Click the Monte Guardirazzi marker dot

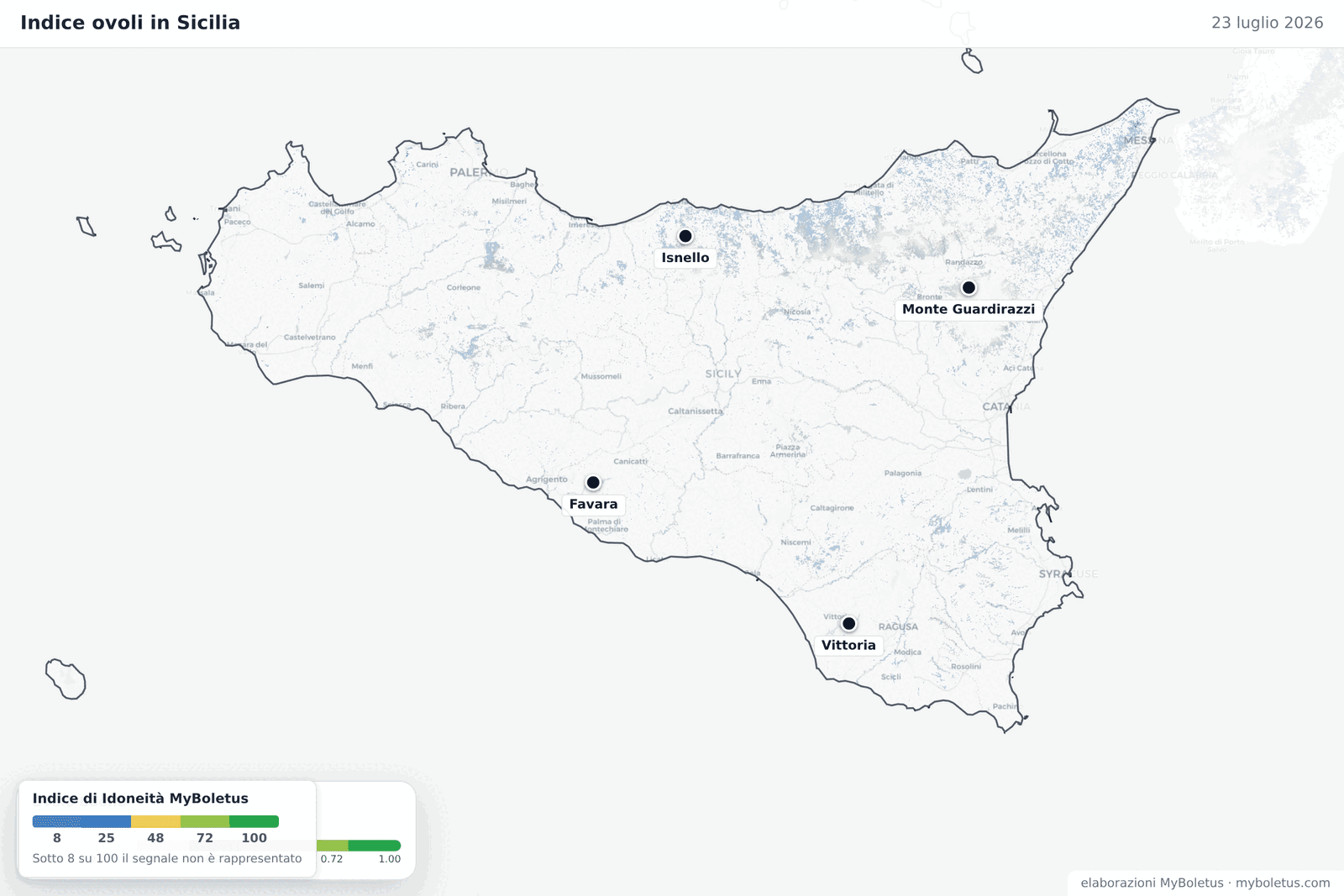point(969,287)
